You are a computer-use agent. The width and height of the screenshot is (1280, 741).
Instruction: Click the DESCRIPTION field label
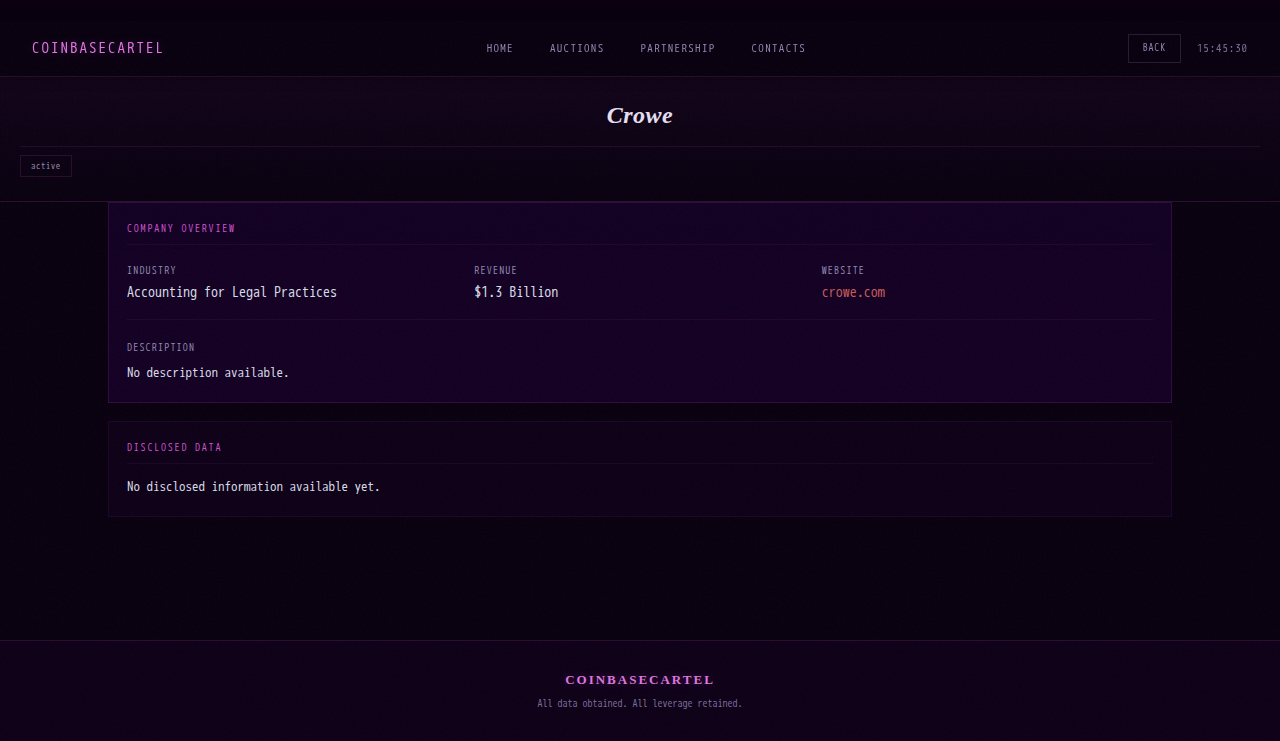[x=161, y=348]
